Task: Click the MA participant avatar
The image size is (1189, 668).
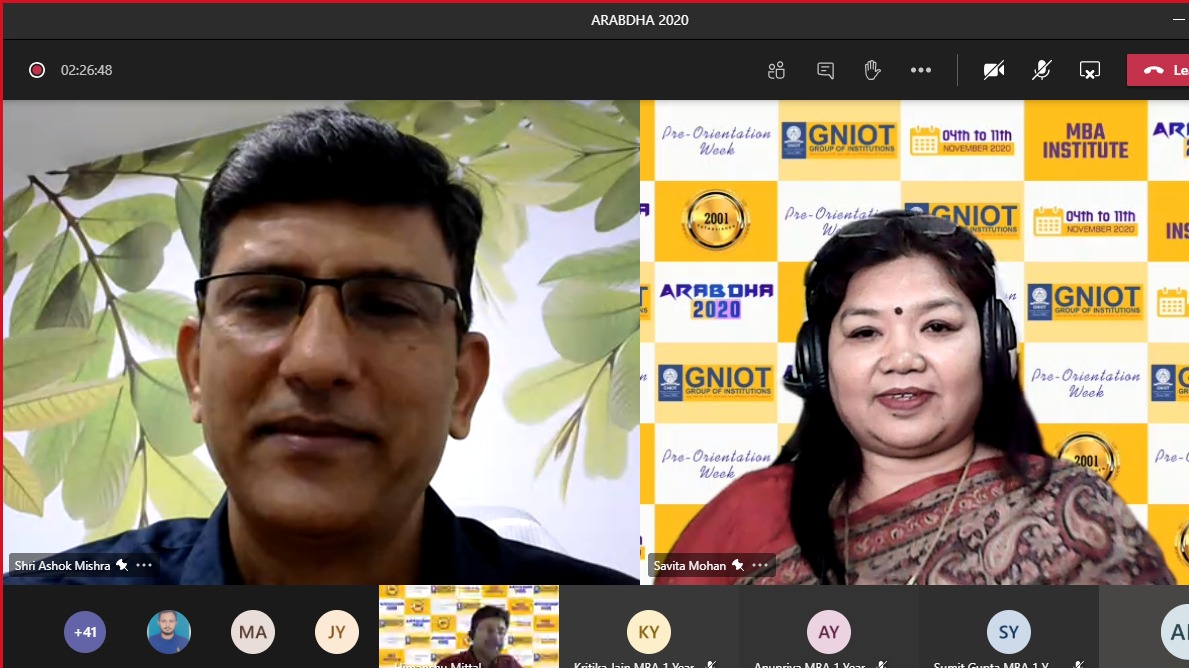Action: [x=253, y=632]
